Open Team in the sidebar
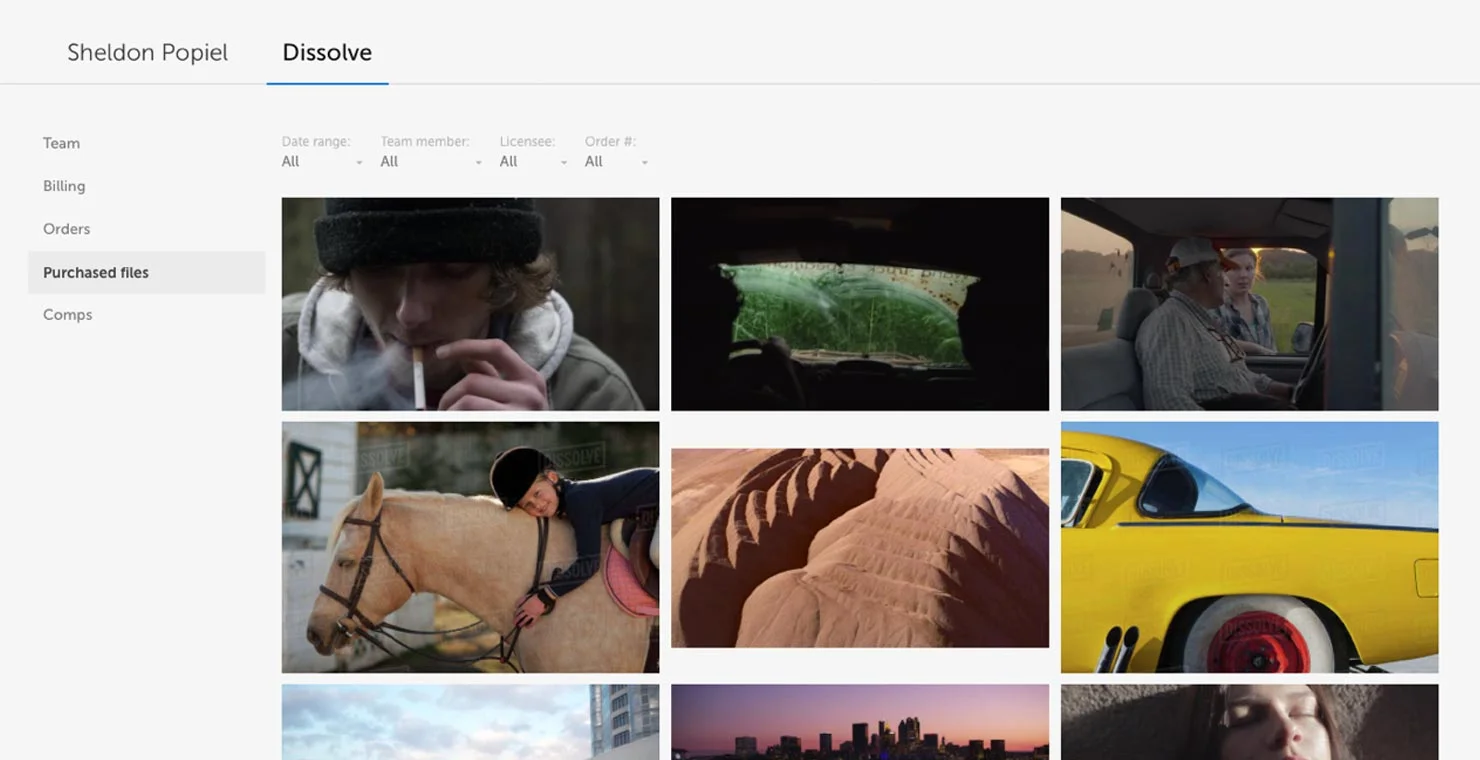This screenshot has height=760, width=1480. (61, 143)
